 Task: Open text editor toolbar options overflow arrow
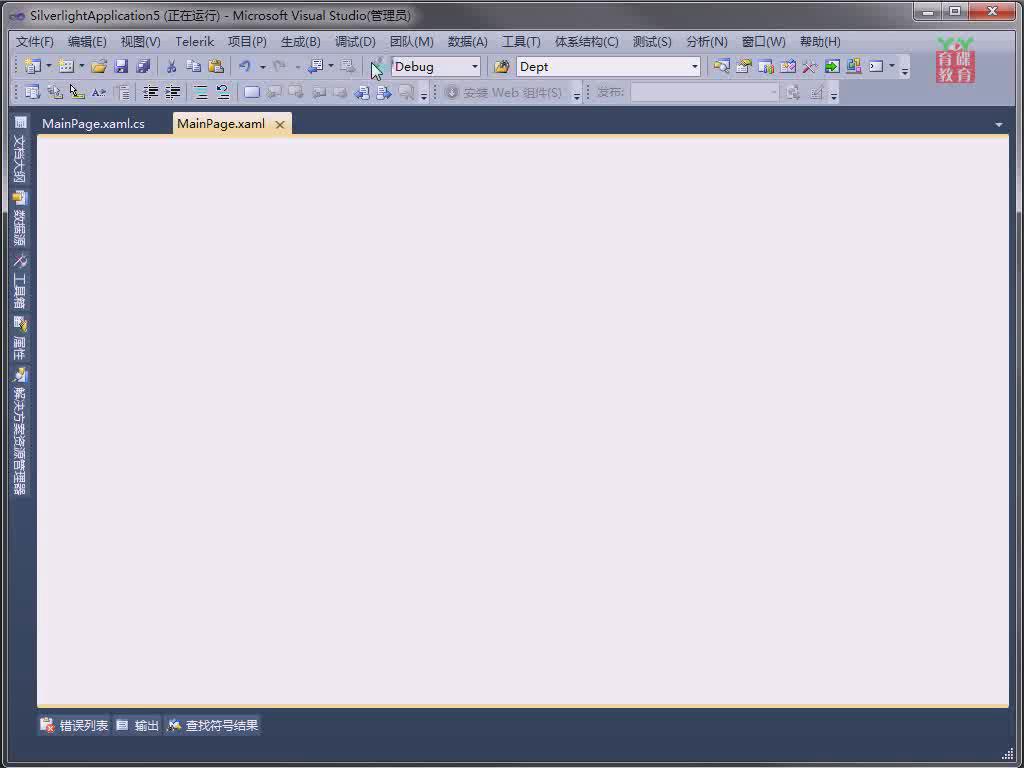424,95
